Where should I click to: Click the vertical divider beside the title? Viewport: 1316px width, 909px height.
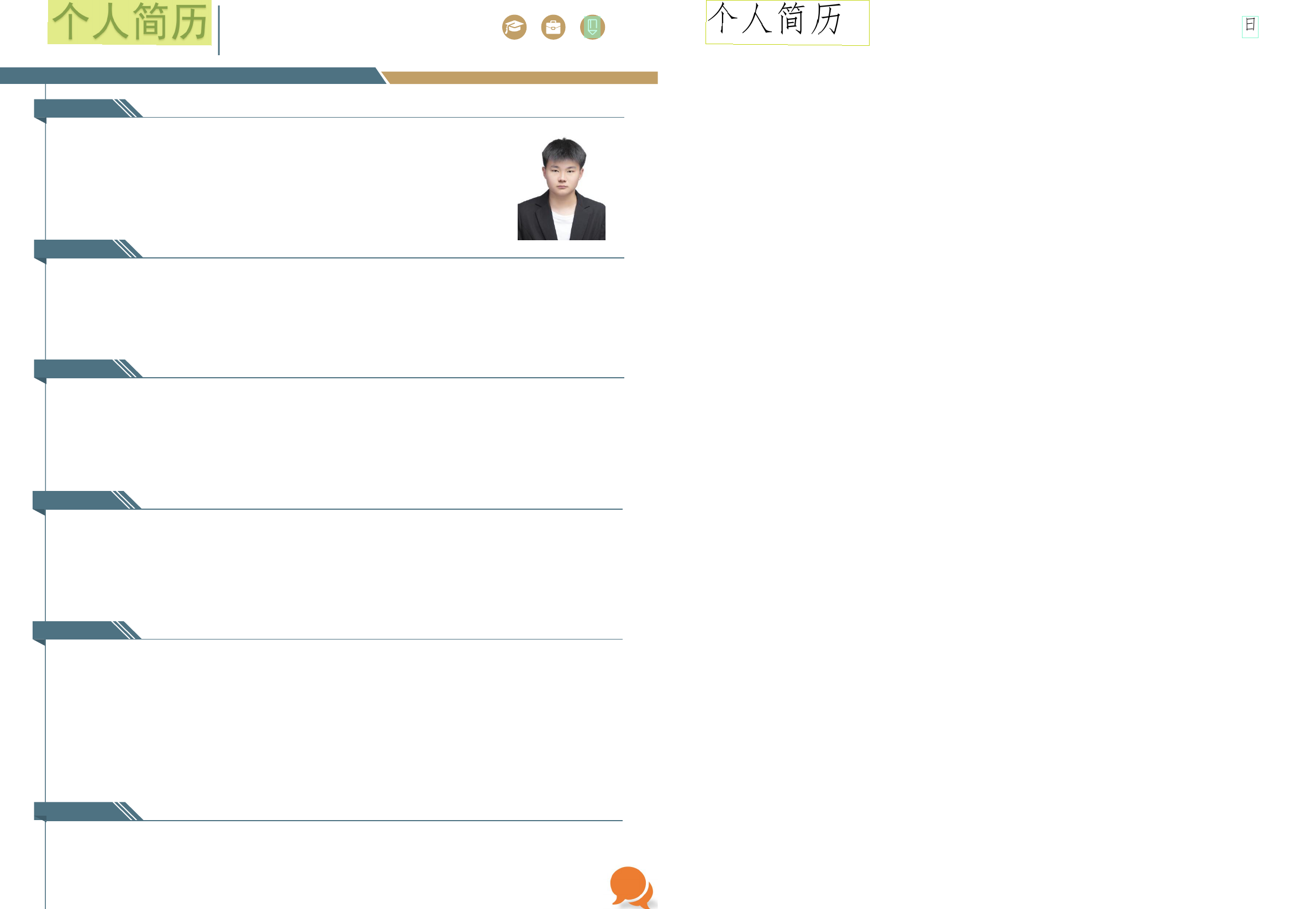click(219, 31)
